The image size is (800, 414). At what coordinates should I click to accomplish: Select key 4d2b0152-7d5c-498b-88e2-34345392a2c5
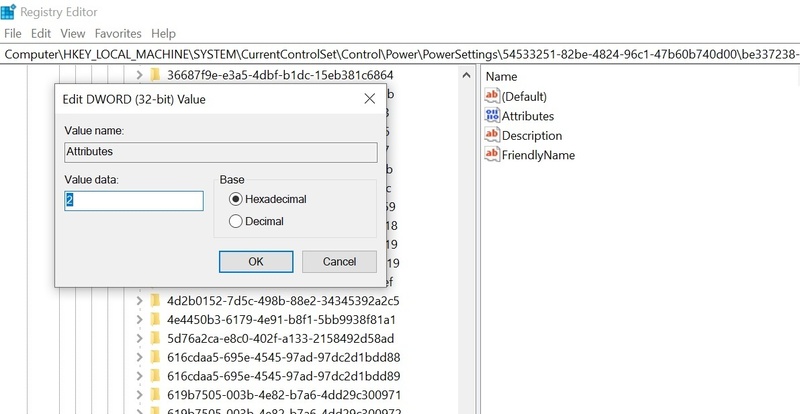tap(283, 301)
